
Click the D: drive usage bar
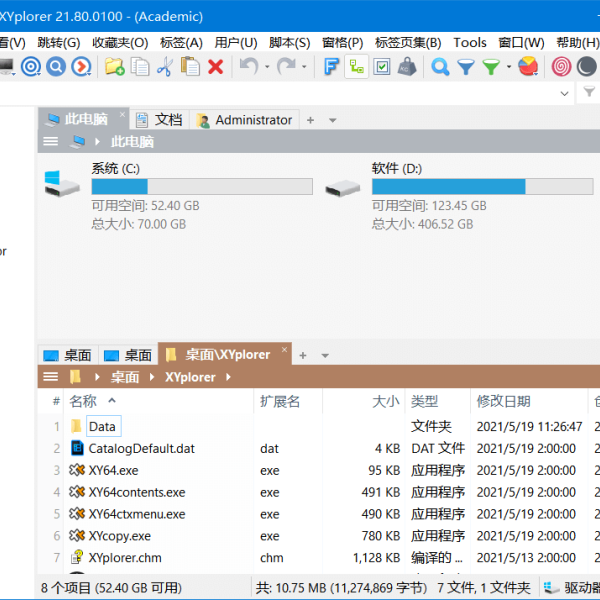(x=483, y=187)
